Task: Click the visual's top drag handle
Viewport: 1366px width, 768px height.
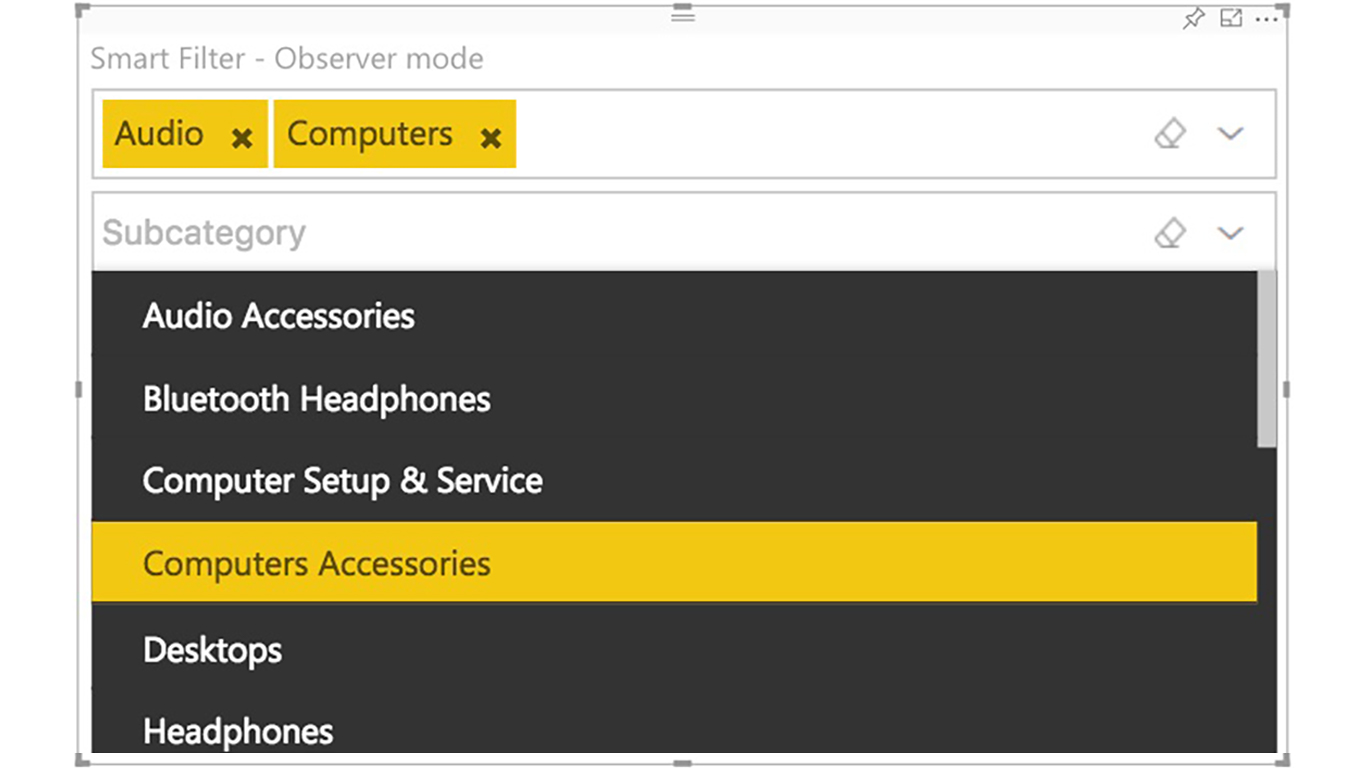Action: [x=683, y=16]
